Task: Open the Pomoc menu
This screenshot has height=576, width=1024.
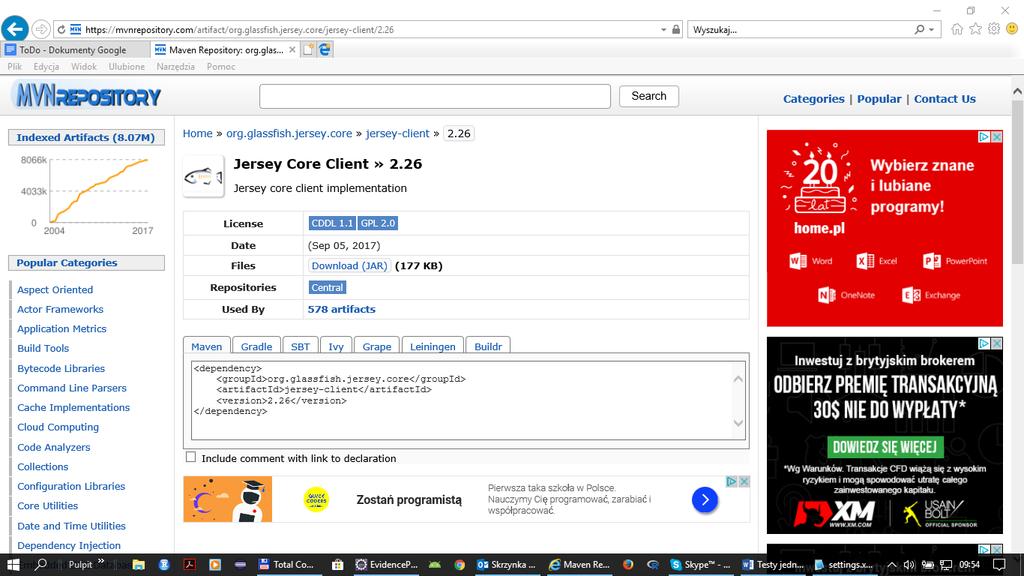Action: [x=221, y=67]
